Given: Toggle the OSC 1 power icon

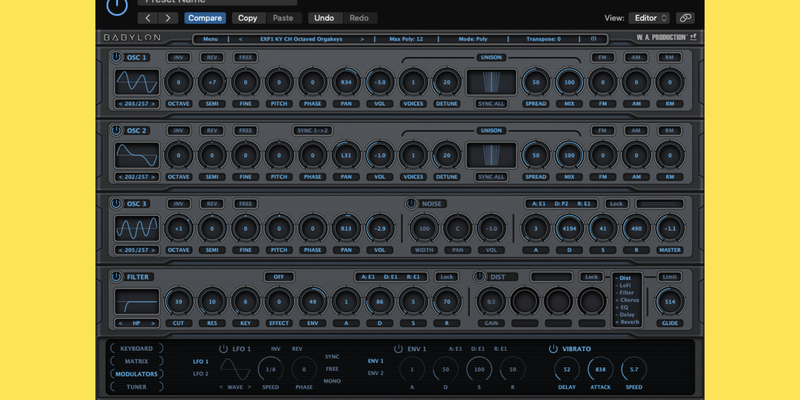Looking at the screenshot, I should pos(117,58).
